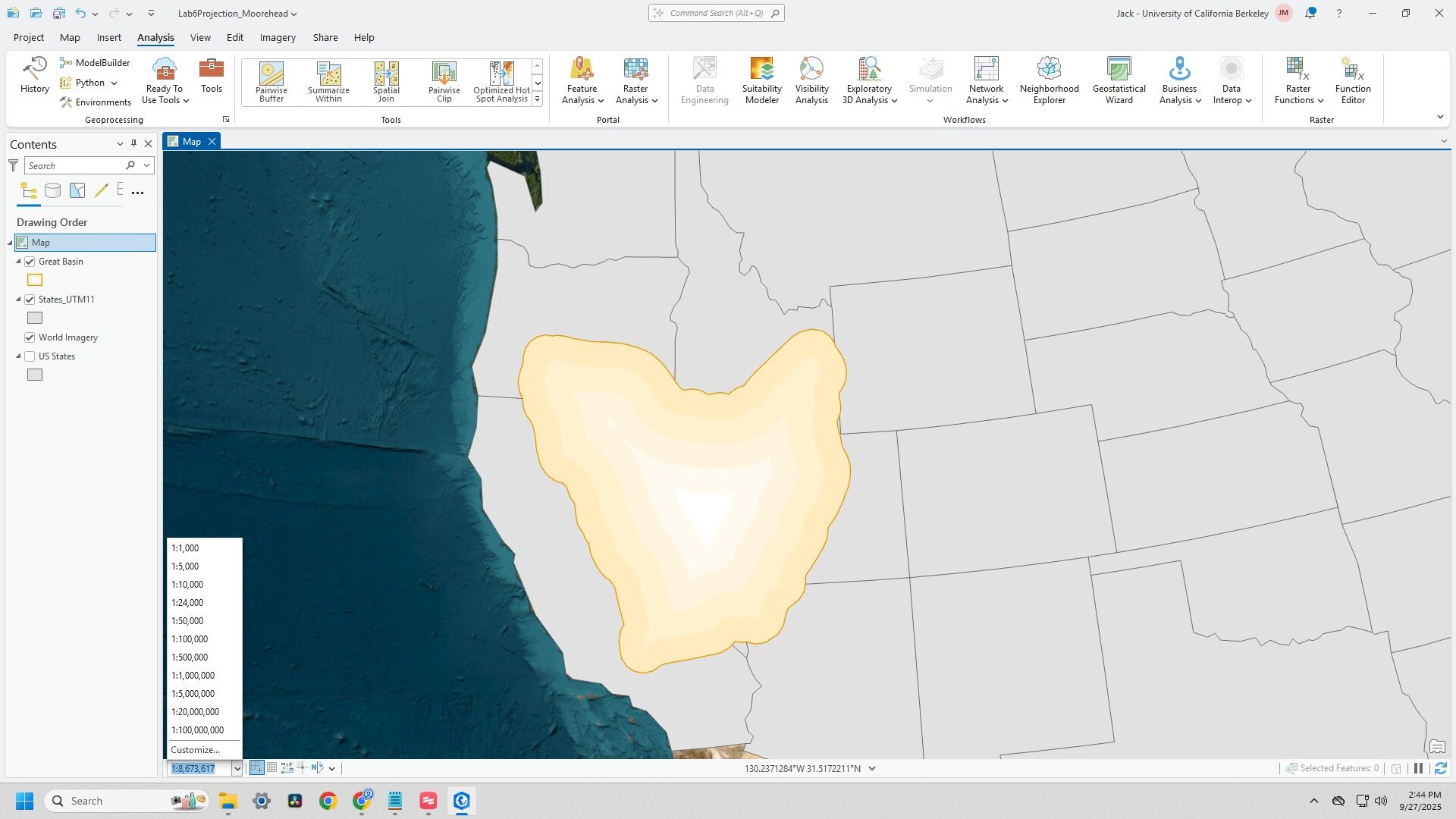Image resolution: width=1456 pixels, height=819 pixels.
Task: Click the Great Basin yellow symbol swatch
Action: tap(35, 280)
